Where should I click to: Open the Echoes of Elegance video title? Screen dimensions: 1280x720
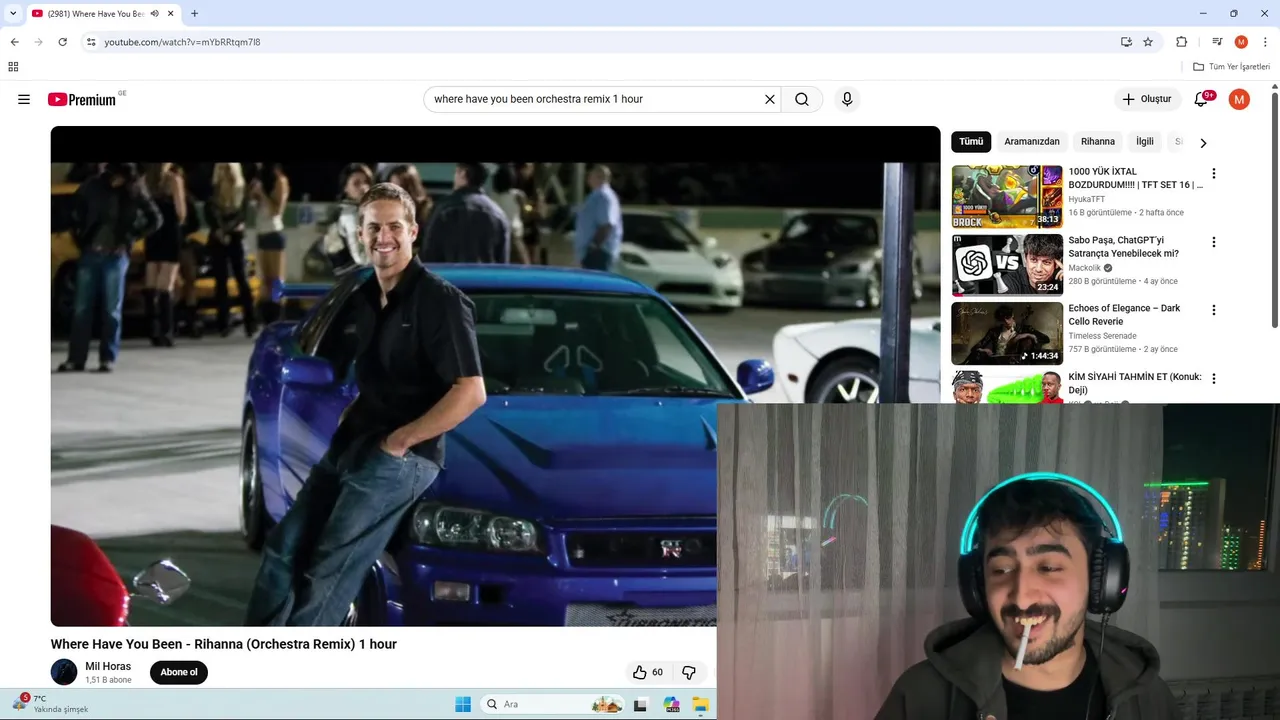(1124, 315)
